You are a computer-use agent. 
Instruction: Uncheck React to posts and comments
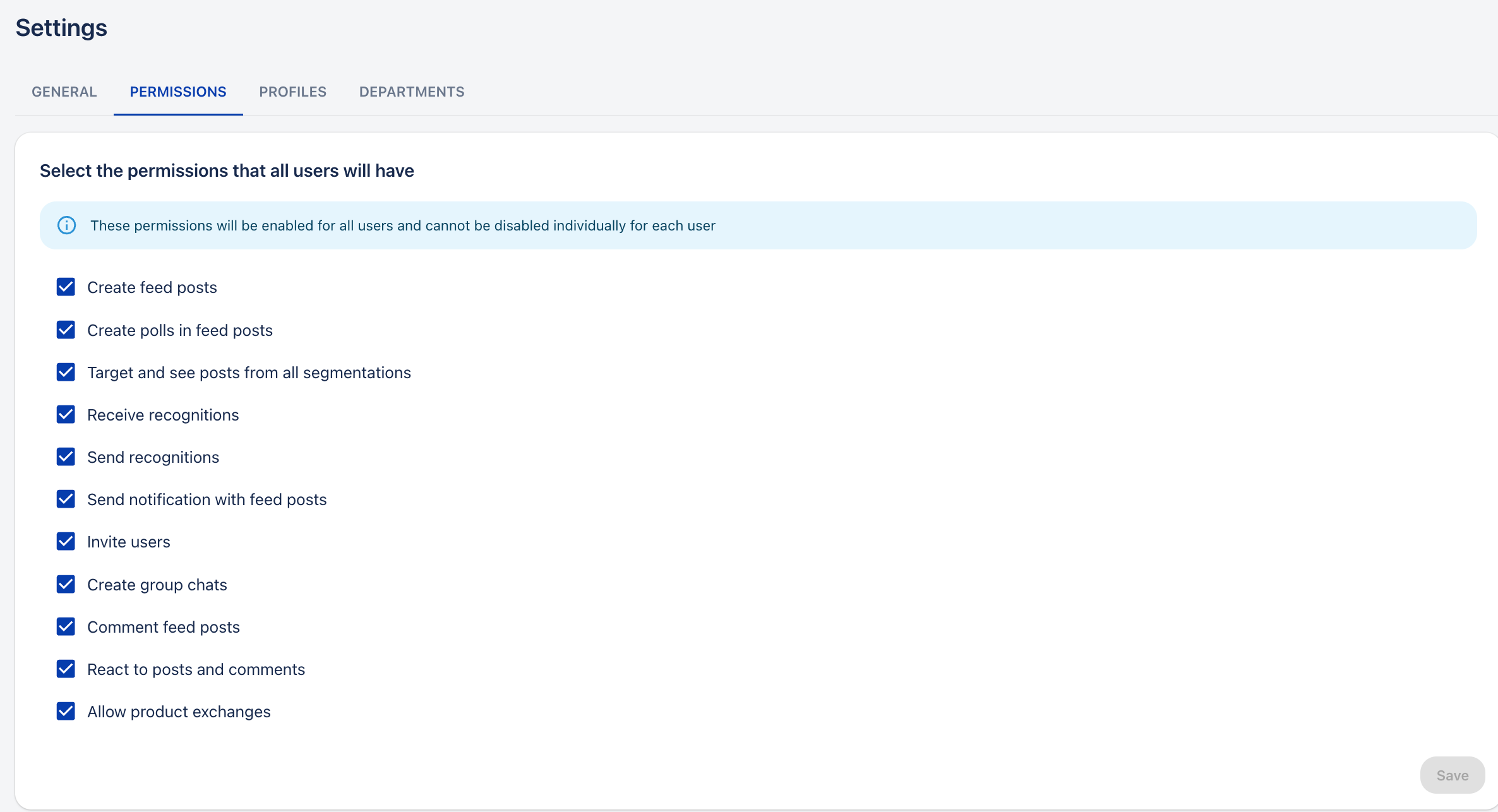point(66,669)
